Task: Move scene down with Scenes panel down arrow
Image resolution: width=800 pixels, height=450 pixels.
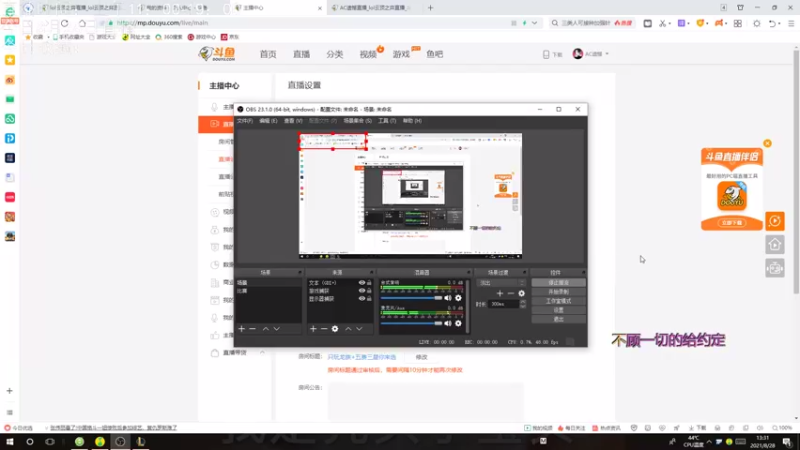Action: (x=277, y=329)
